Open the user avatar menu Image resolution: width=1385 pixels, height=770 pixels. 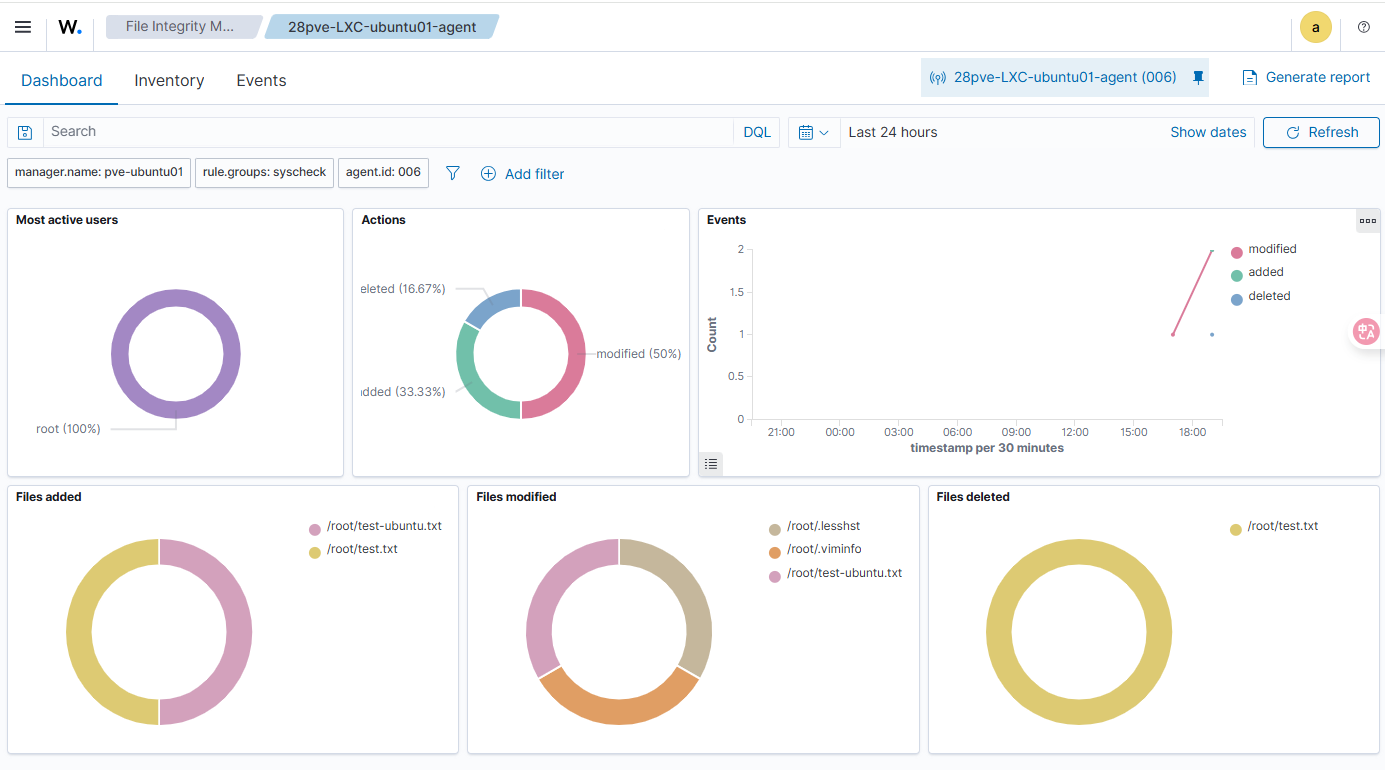(x=1316, y=27)
